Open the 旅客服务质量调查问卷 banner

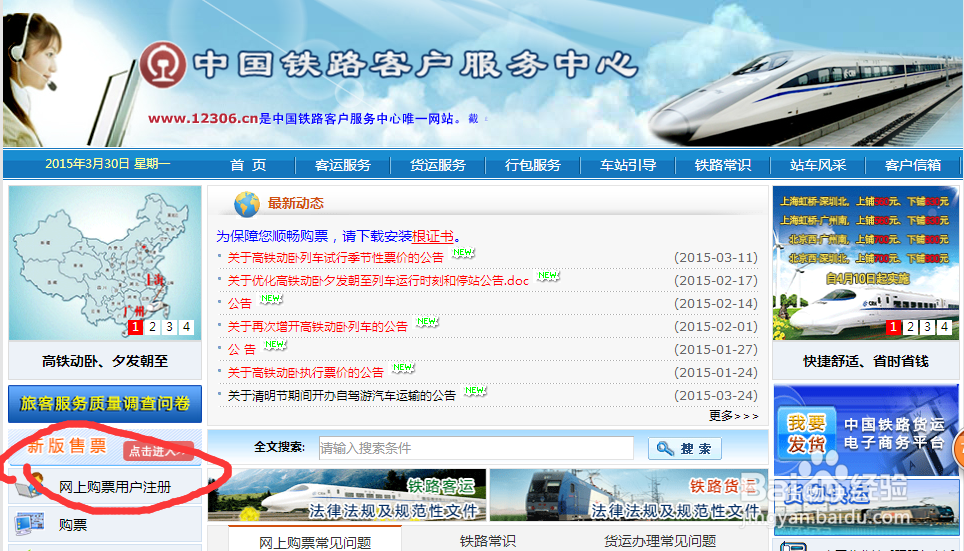coord(105,404)
